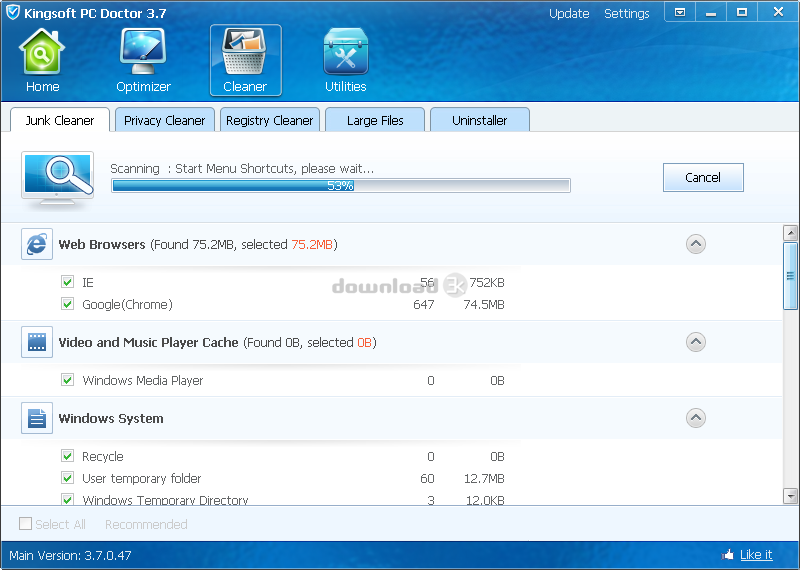
Task: Click the thumbs-up icon beside Like it
Action: tap(728, 555)
